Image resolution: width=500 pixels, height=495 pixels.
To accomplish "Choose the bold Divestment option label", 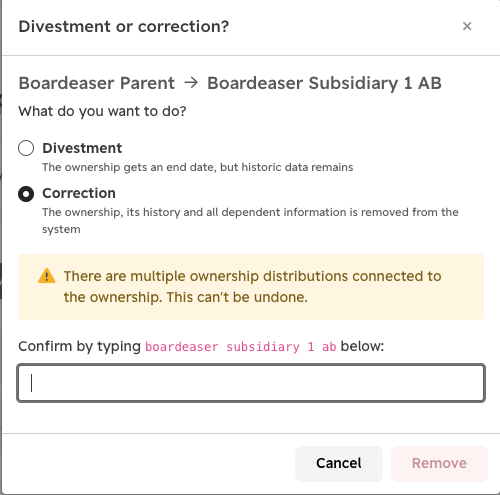I will tap(82, 148).
